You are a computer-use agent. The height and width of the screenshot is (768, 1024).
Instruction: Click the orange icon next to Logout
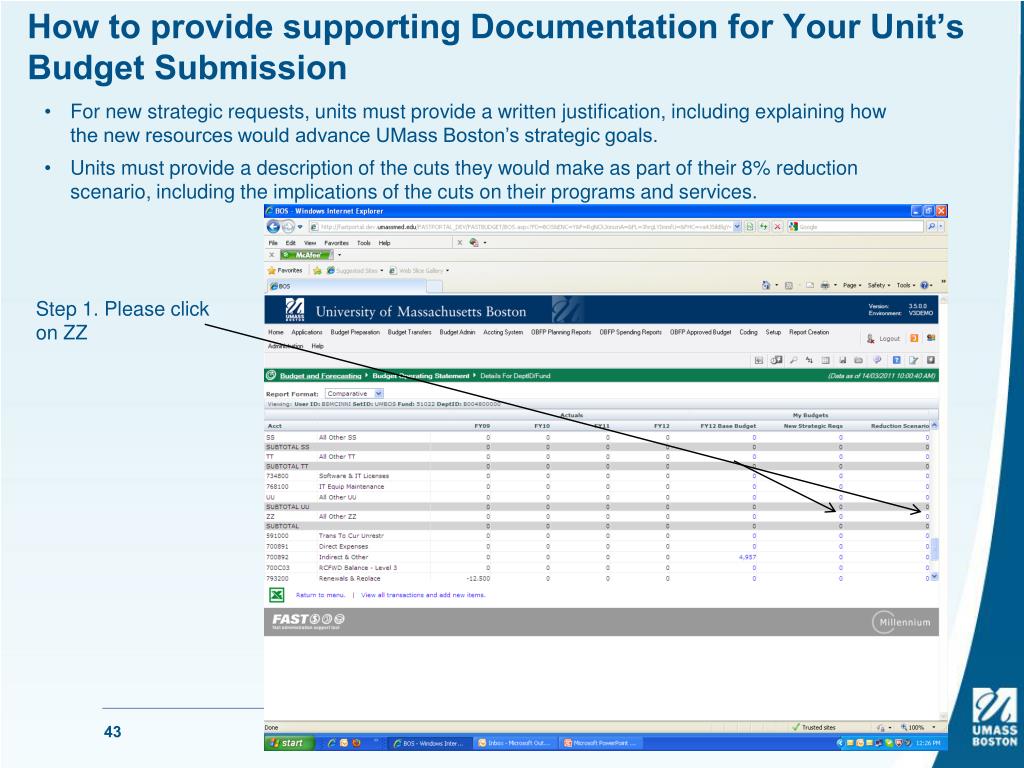914,338
